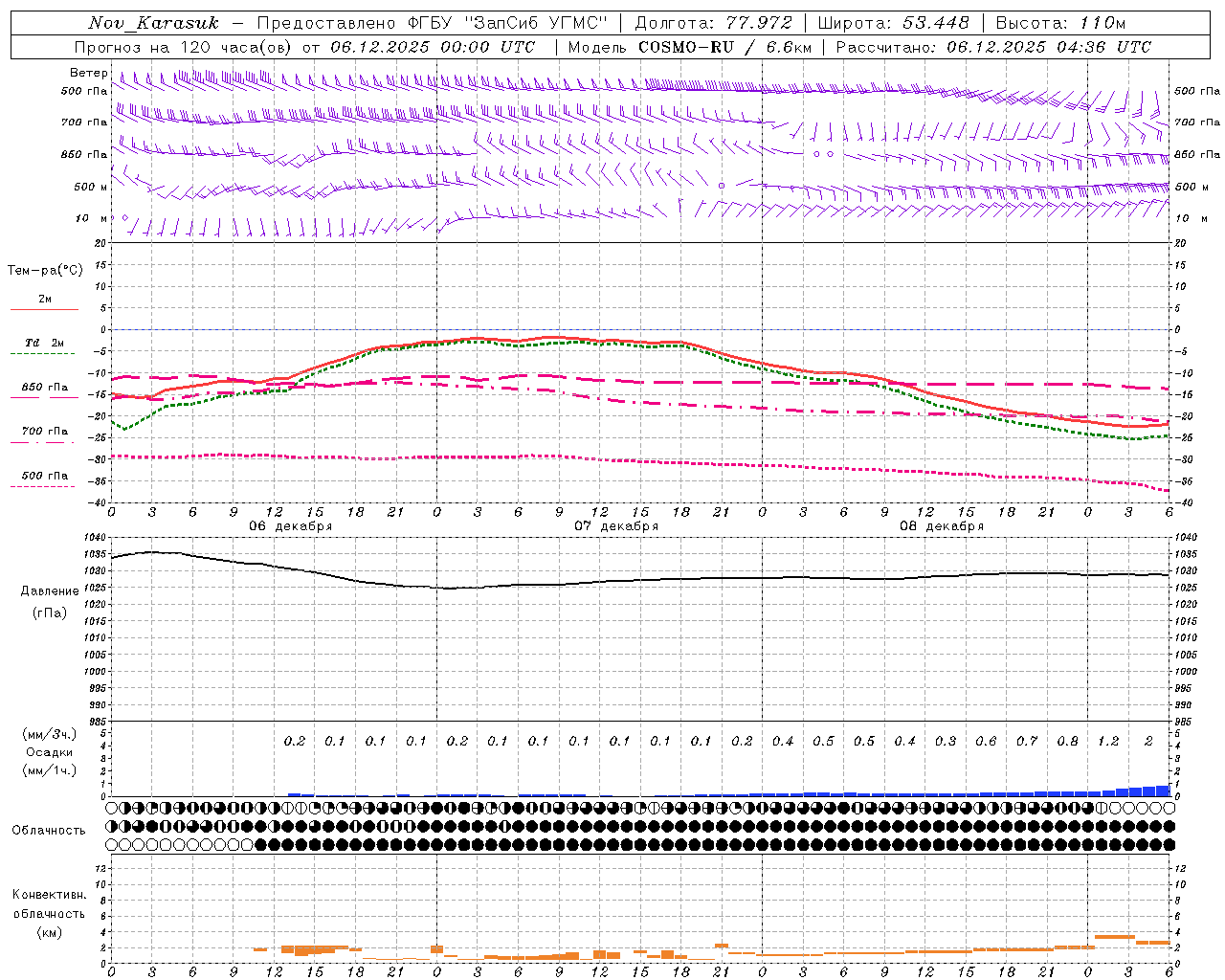
Task: Select the 'Td 2м' dew point legend entry
Action: click(x=45, y=343)
